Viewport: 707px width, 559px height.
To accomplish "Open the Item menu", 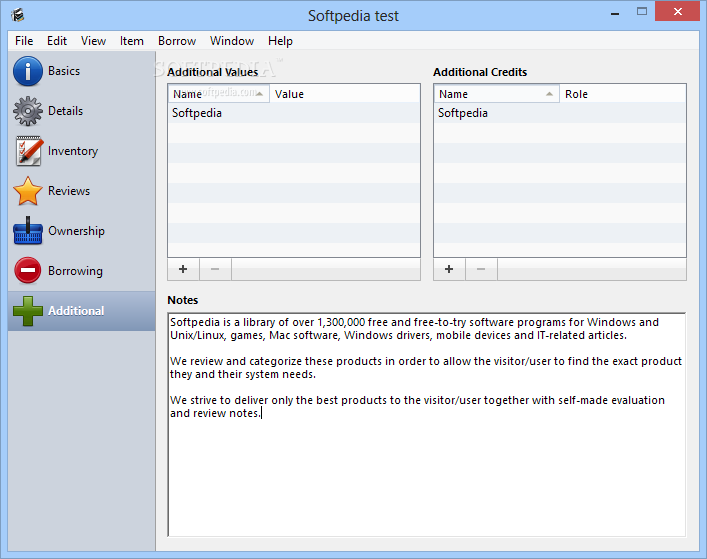I will (132, 41).
